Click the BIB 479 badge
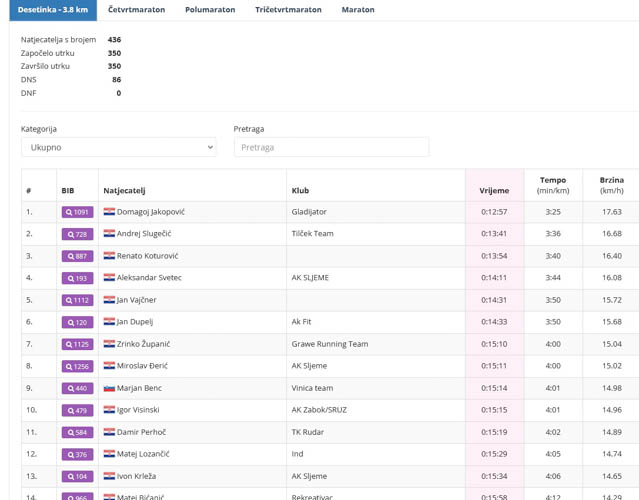639x500 pixels. click(77, 410)
